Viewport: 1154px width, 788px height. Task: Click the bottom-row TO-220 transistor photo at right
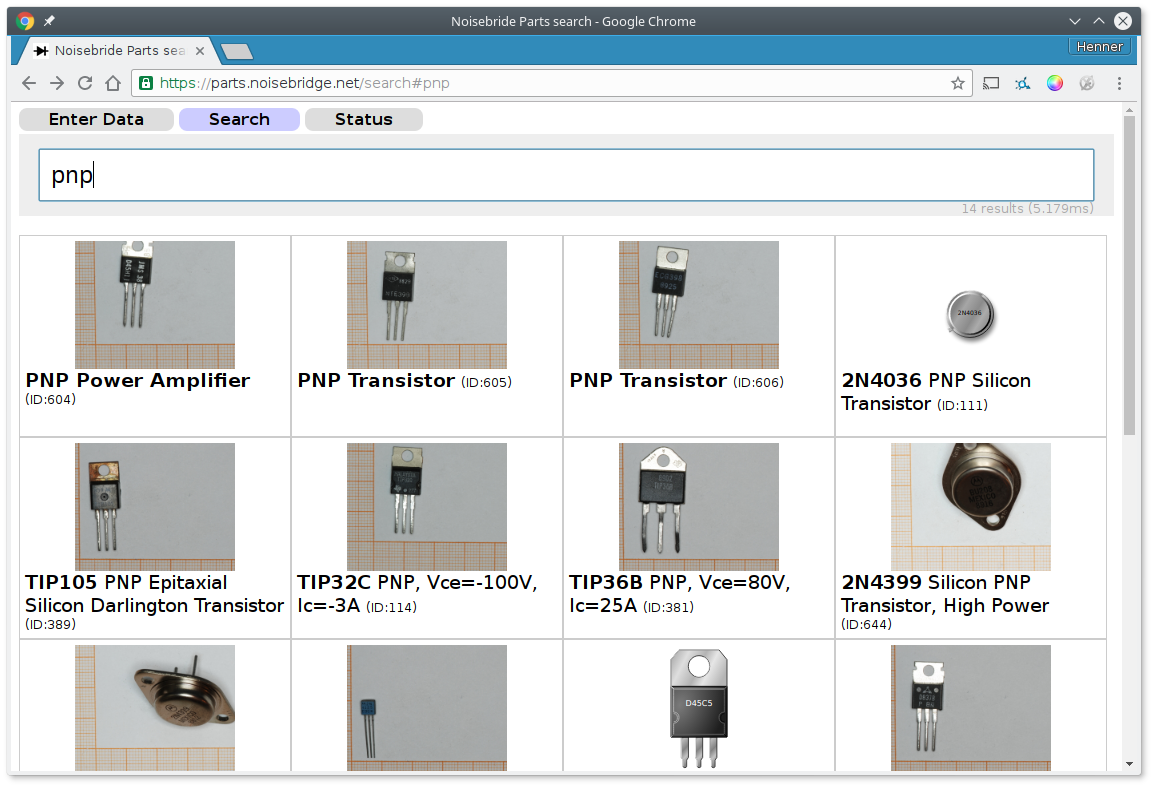pyautogui.click(x=971, y=708)
